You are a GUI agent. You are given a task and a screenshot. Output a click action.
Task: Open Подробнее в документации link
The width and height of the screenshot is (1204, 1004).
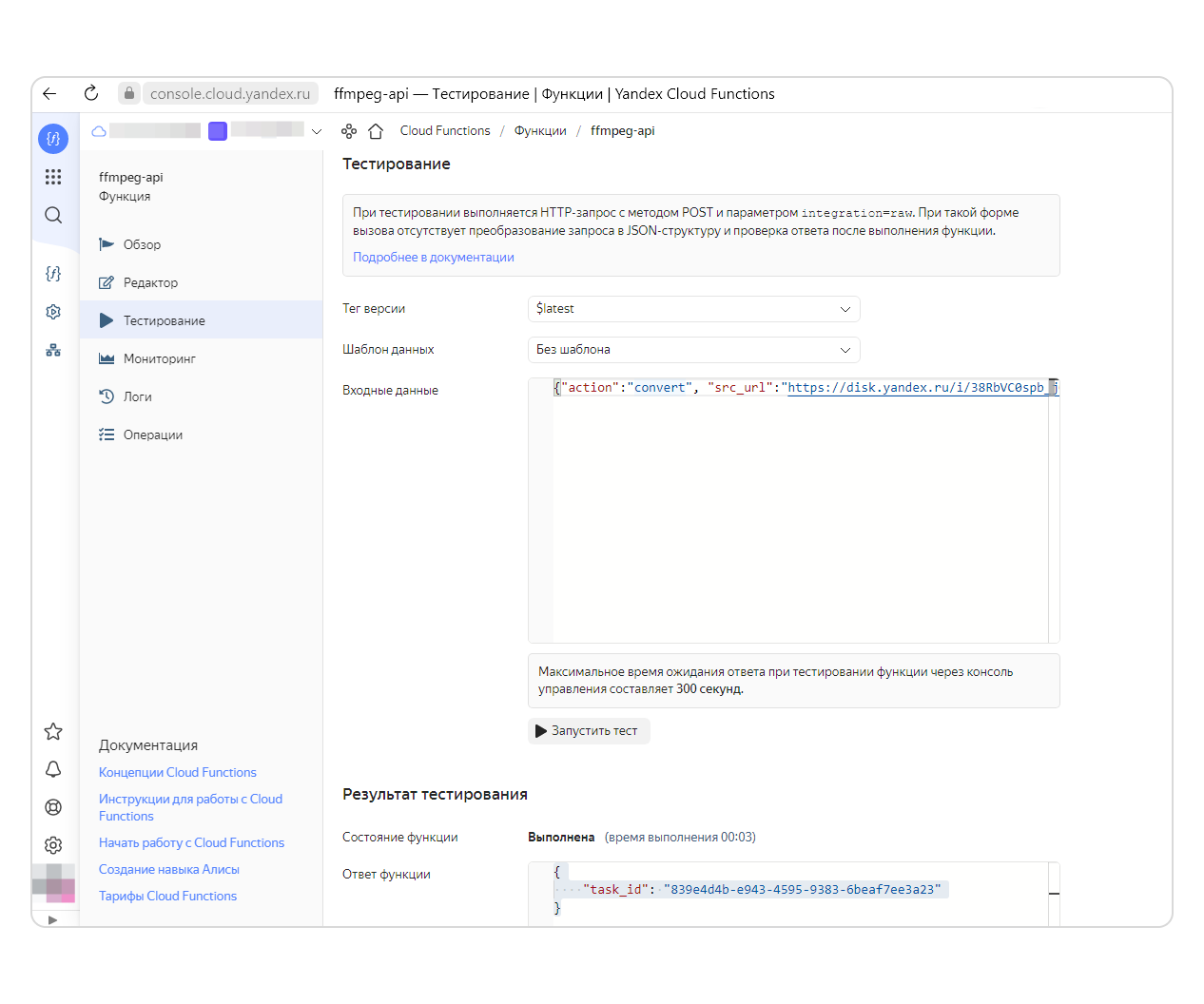click(x=434, y=258)
